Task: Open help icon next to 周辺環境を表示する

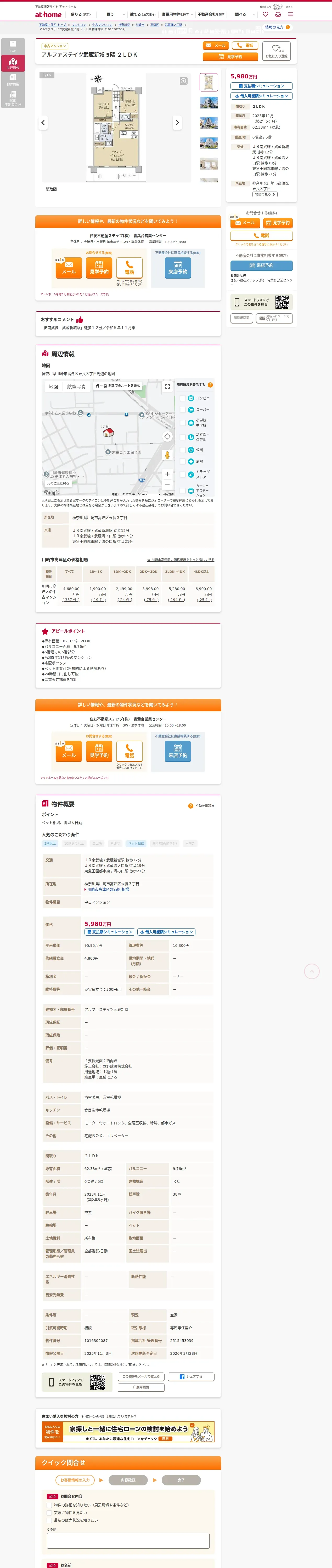Action: [210, 385]
